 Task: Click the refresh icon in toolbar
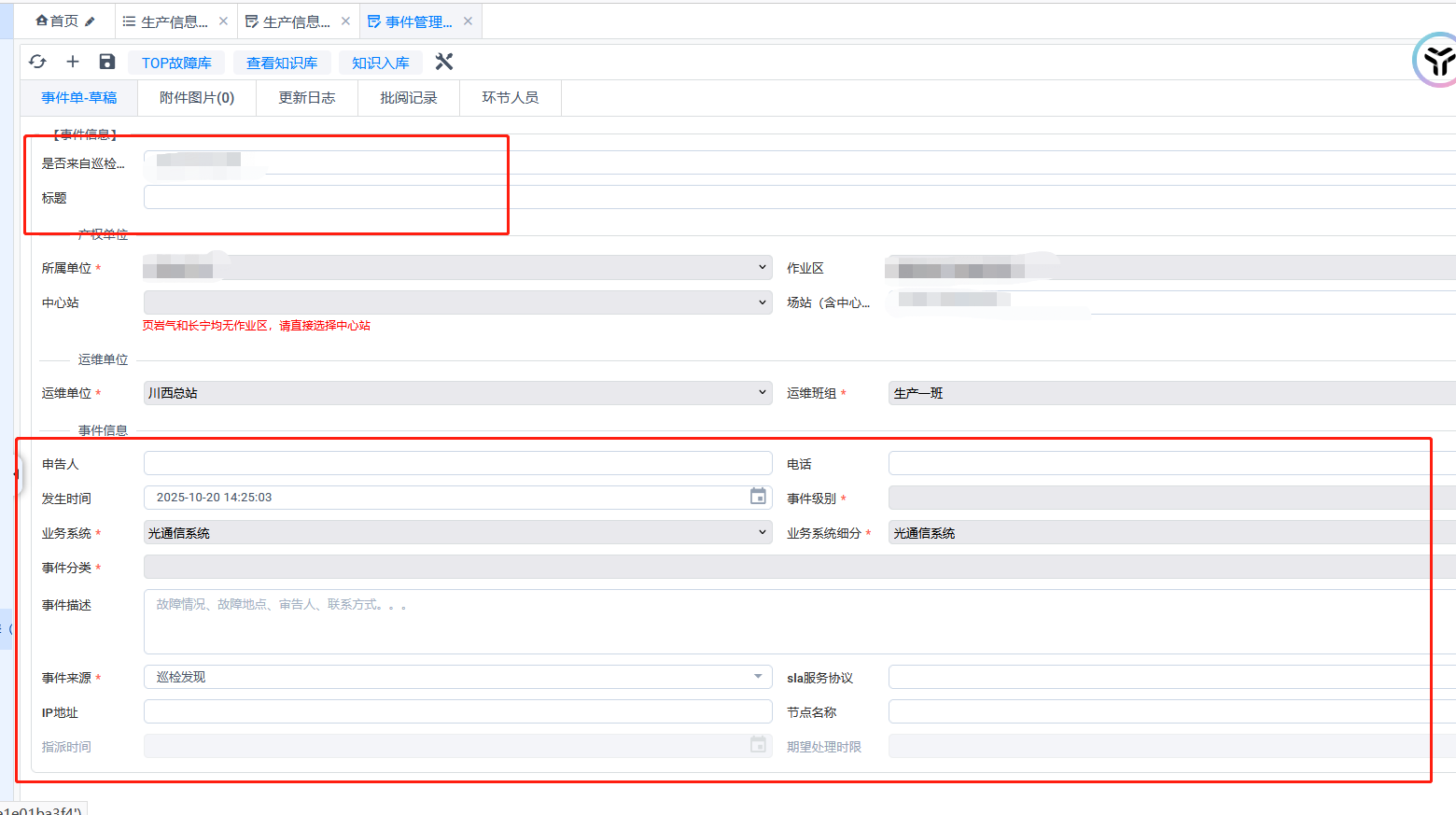click(37, 62)
